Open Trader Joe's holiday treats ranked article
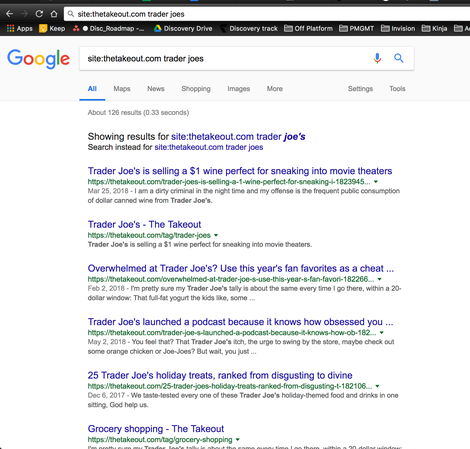Viewport: 470px width, 449px height. [x=220, y=375]
